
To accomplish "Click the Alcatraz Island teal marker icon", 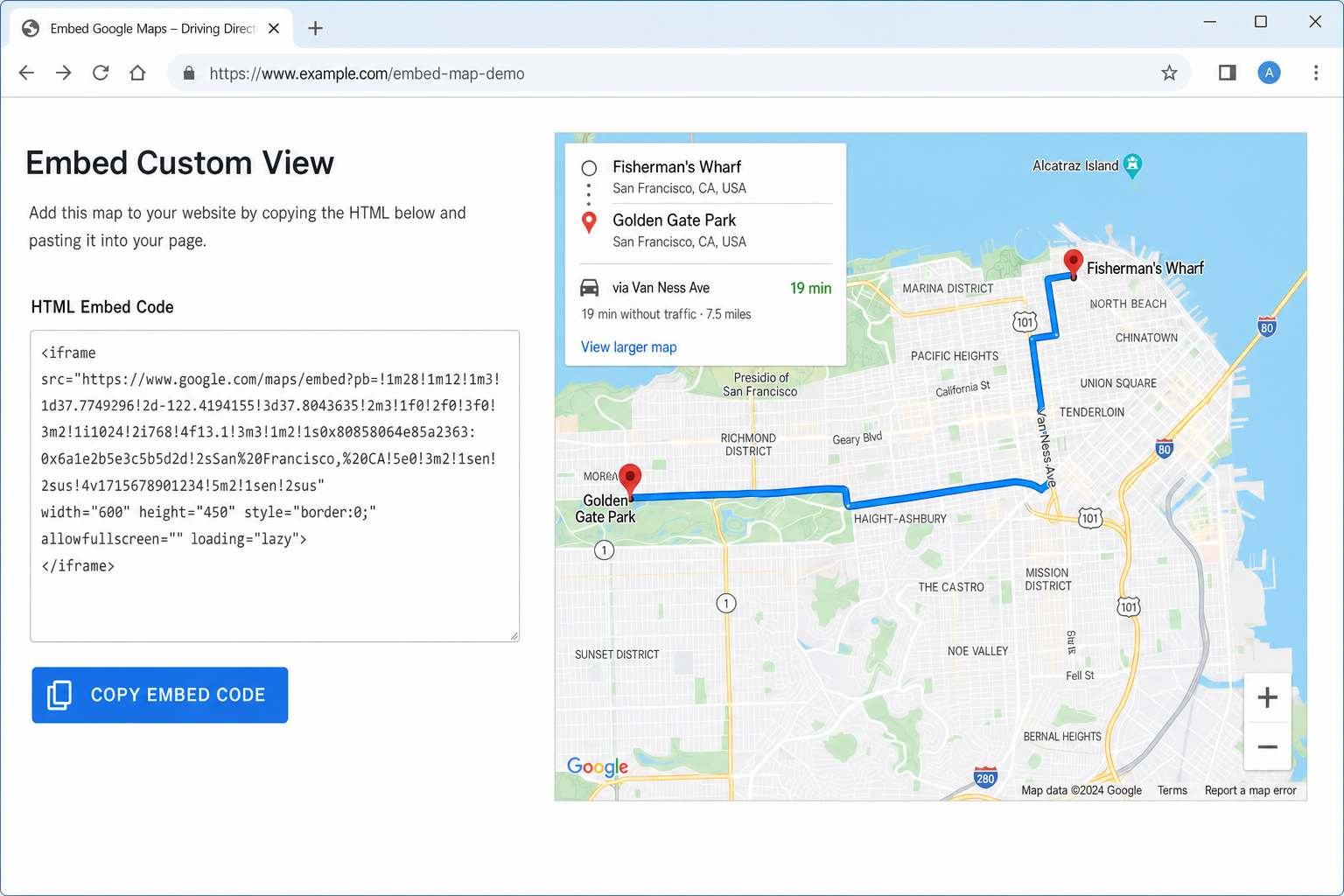I will [x=1132, y=165].
